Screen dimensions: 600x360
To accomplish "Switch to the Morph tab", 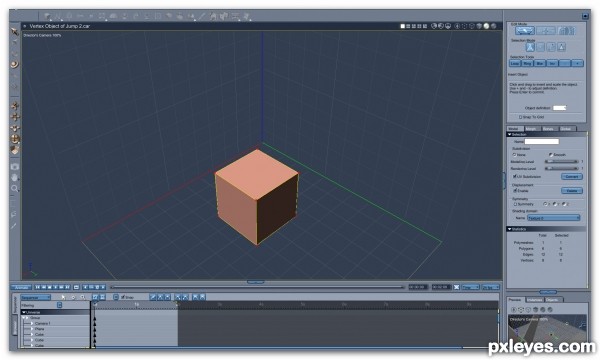I will point(531,129).
